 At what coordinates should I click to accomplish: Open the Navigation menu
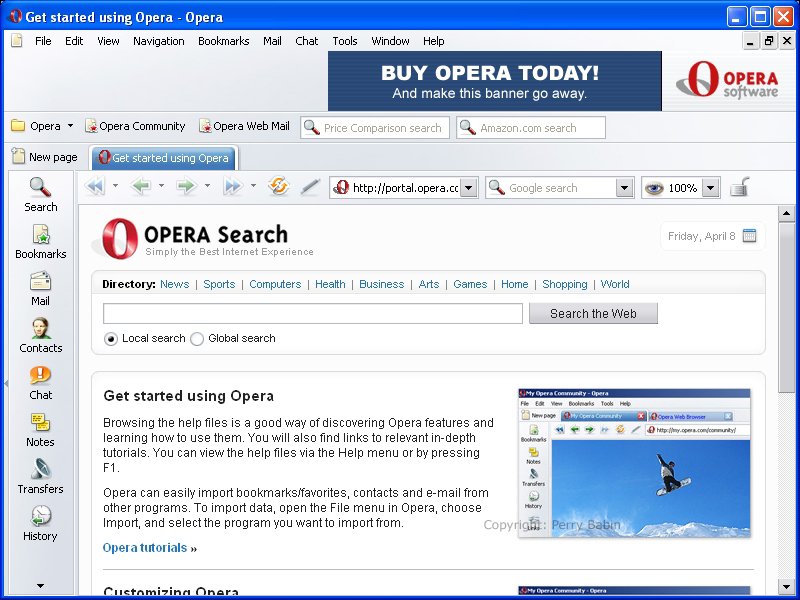click(159, 41)
